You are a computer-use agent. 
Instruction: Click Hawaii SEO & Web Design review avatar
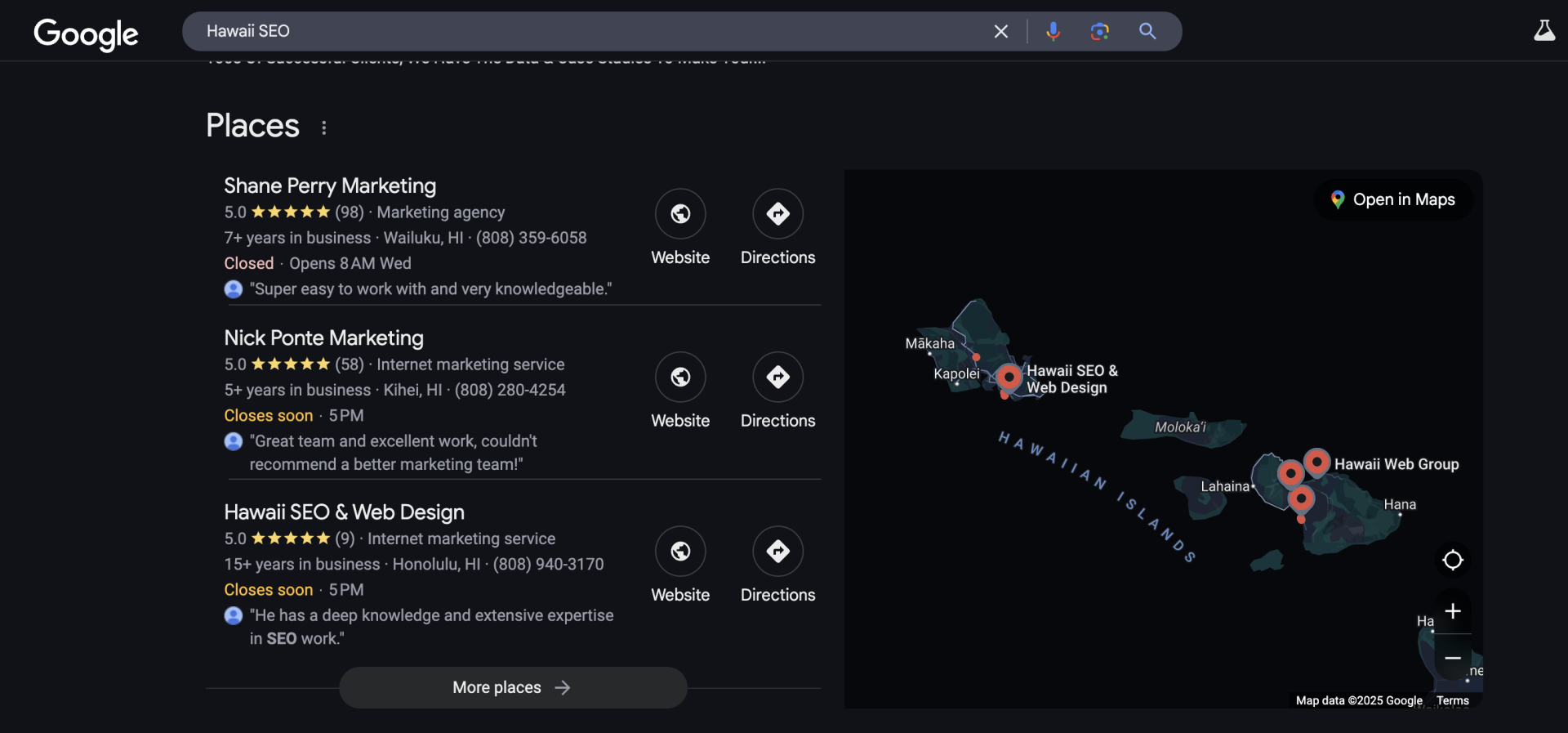pos(234,615)
